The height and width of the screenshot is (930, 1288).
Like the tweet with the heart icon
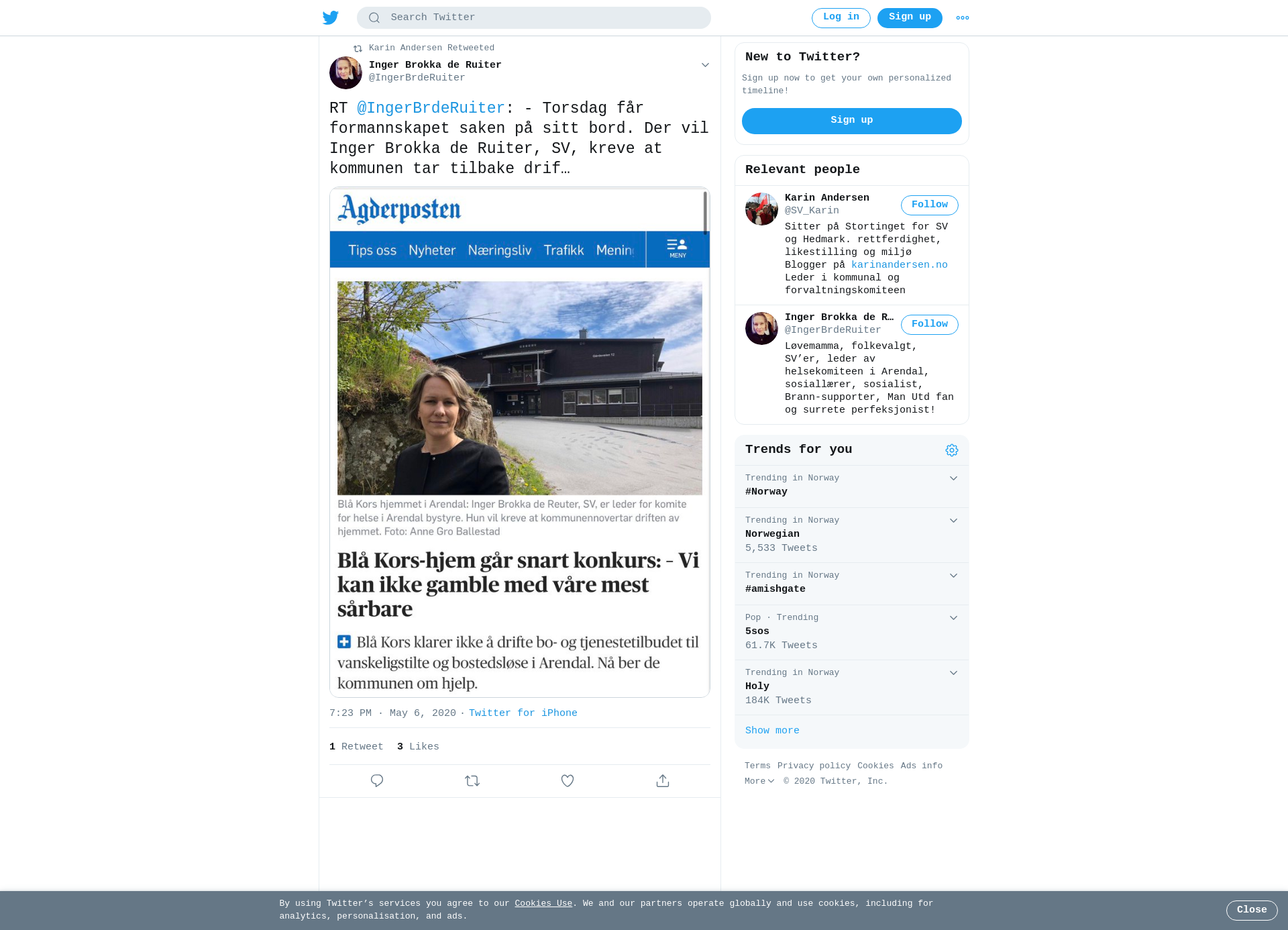(568, 781)
